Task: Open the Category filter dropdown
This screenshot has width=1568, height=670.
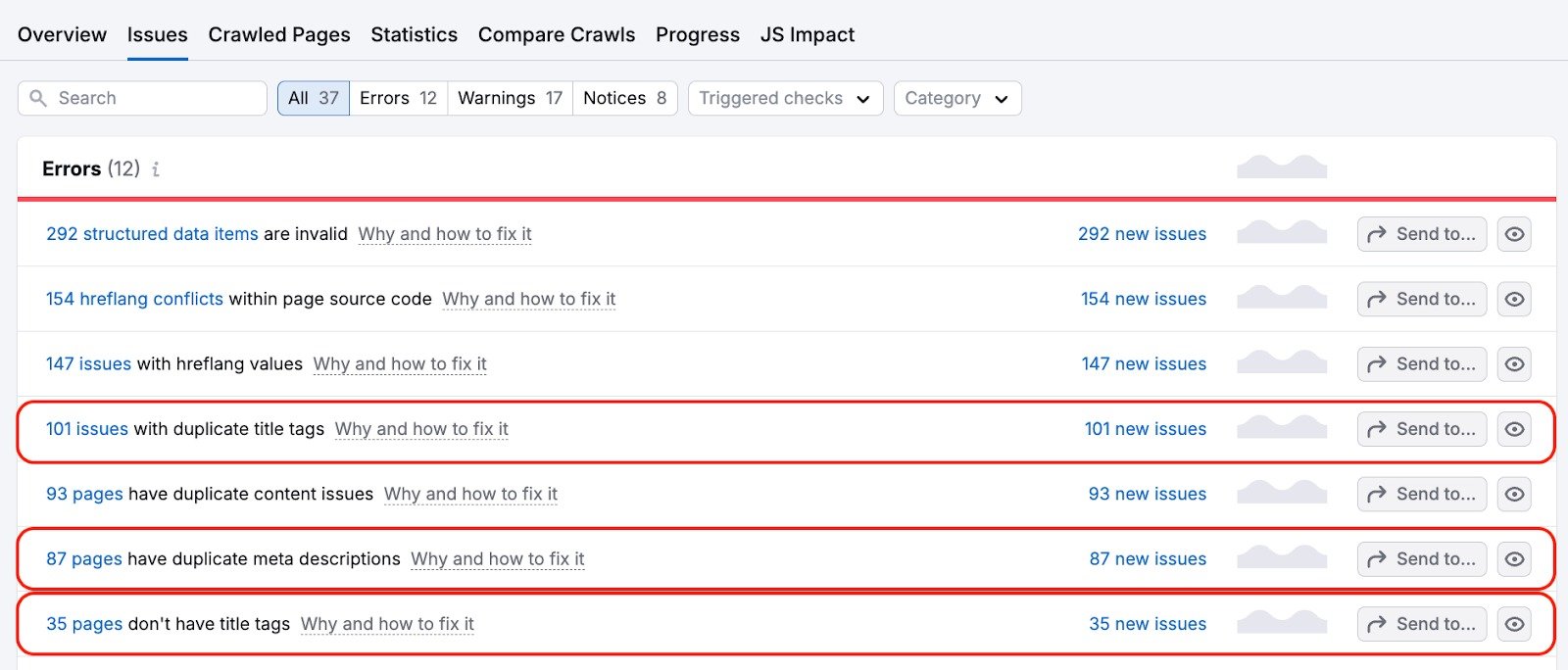Action: coord(956,98)
